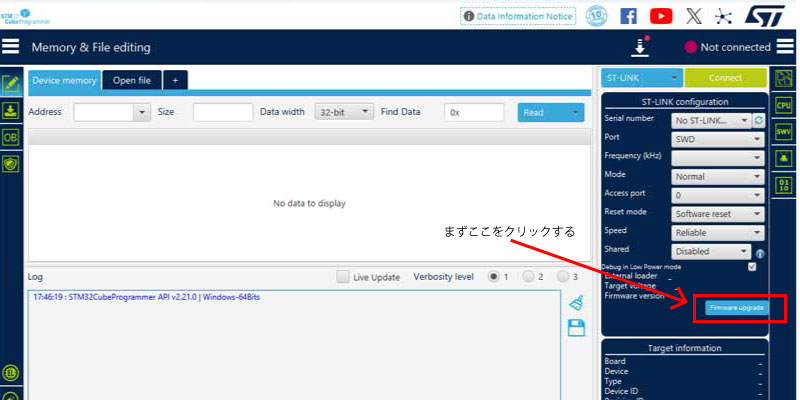Open the Data width 32-bit dropdown
The width and height of the screenshot is (800, 400).
(344, 112)
